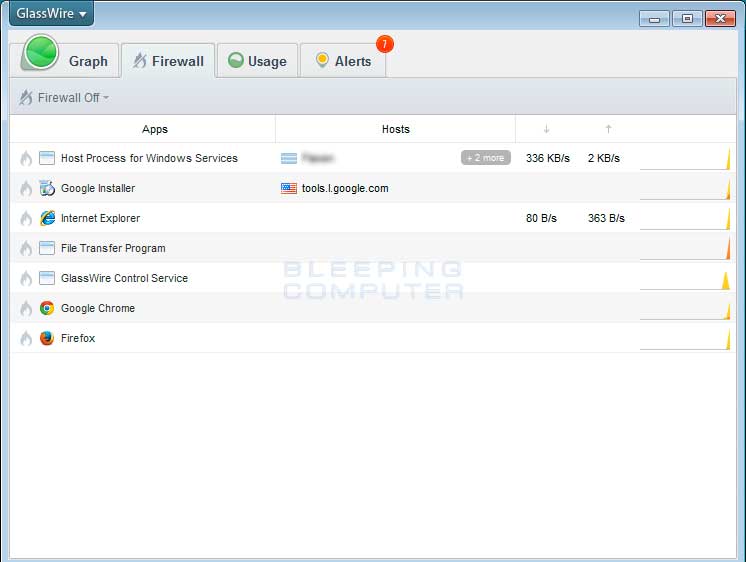The width and height of the screenshot is (746, 562).
Task: Sort by download arrow column header
Action: click(546, 129)
